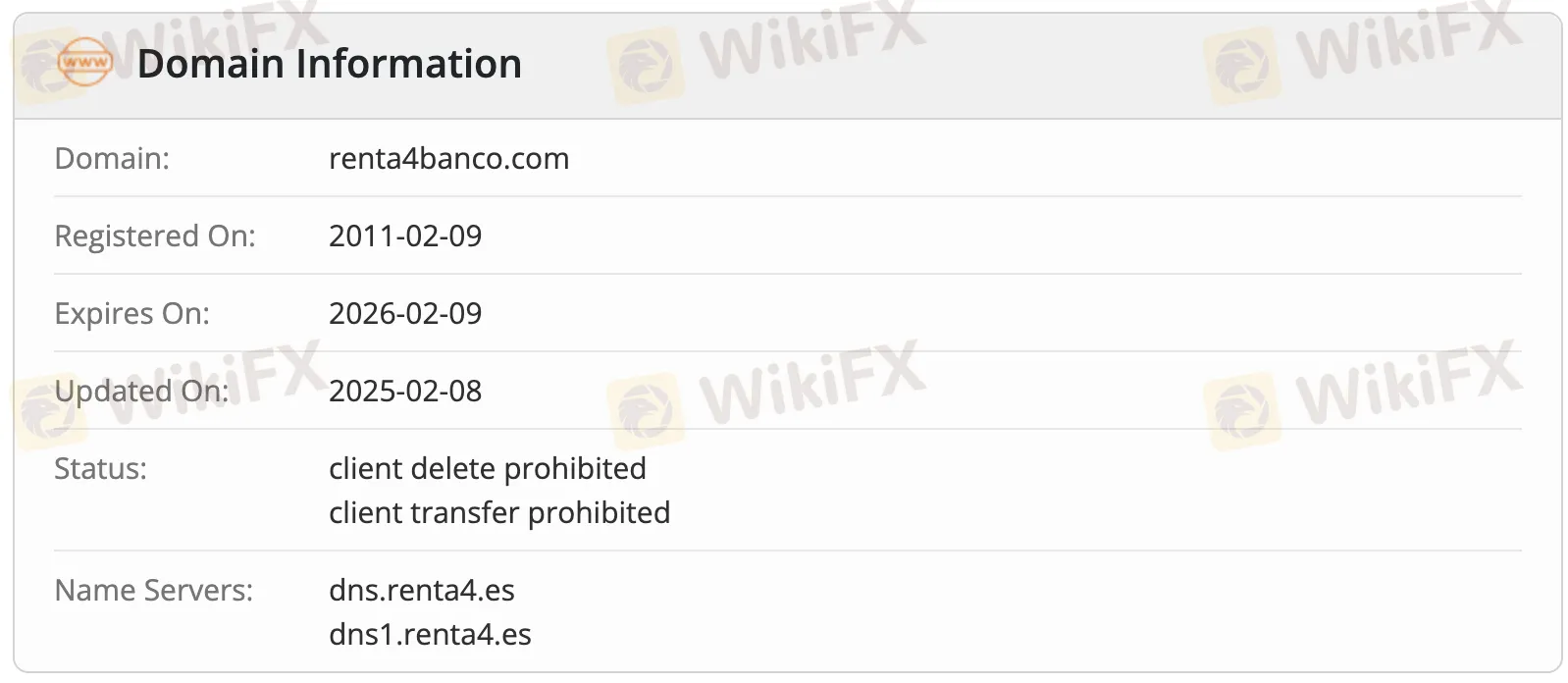The image size is (1568, 683).
Task: Click the Updated On: label
Action: 141,391
